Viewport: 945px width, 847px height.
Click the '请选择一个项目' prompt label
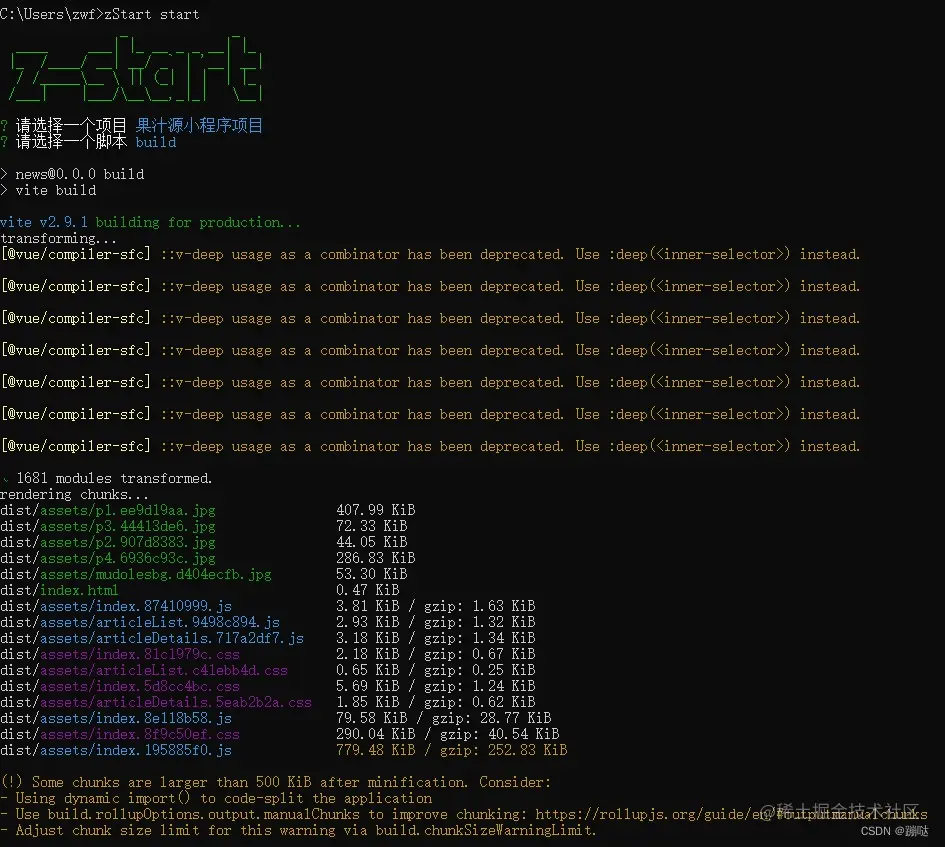pyautogui.click(x=71, y=125)
